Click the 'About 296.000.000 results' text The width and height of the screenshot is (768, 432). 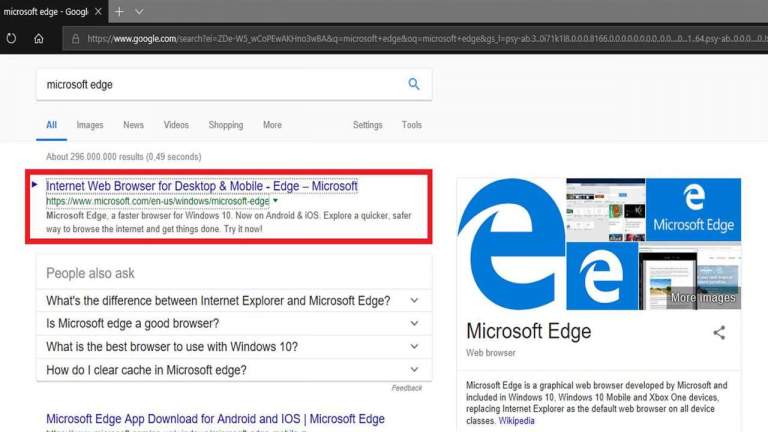pyautogui.click(x=123, y=157)
